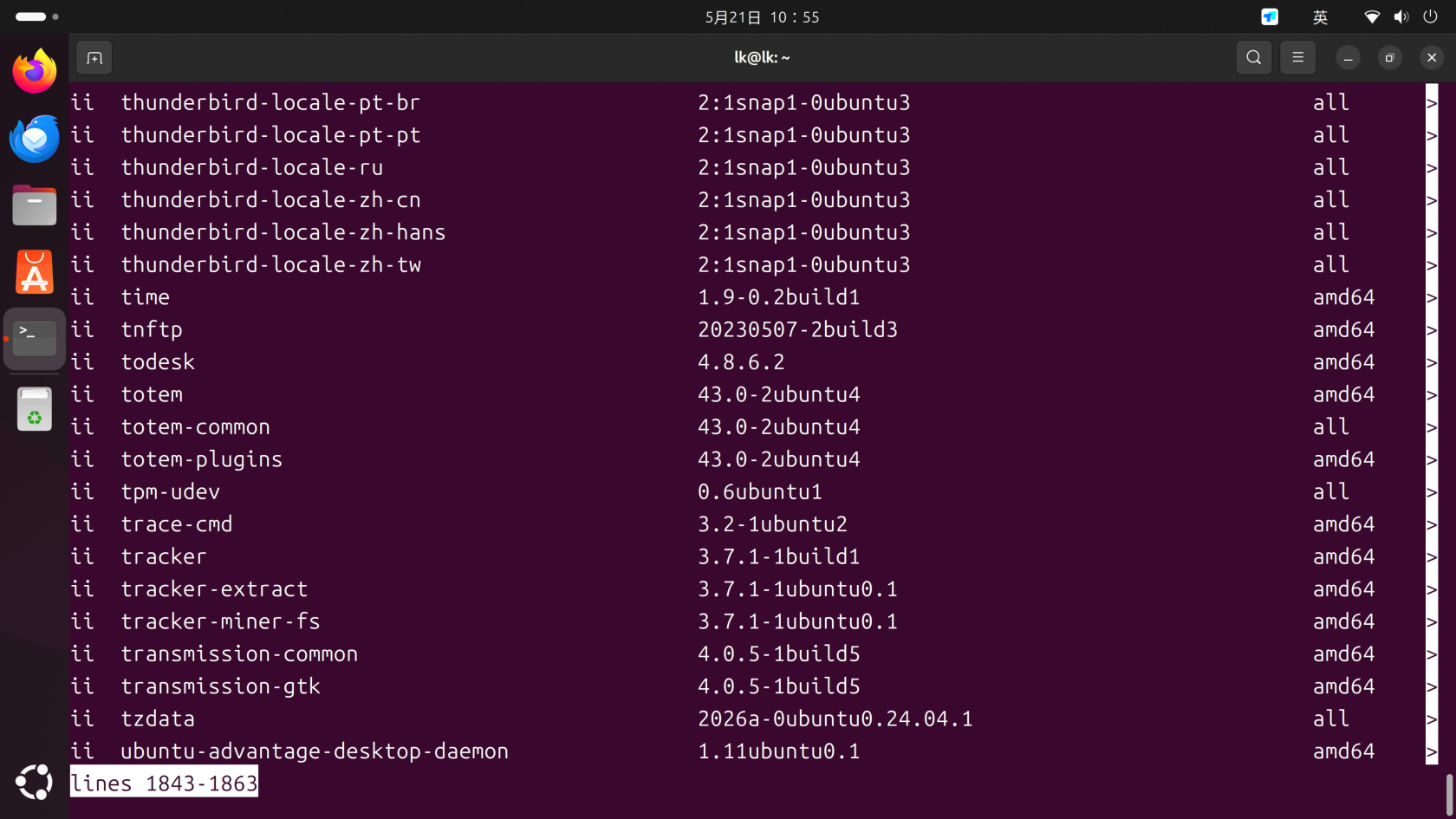This screenshot has height=819, width=1456.
Task: Click the lk@lk: ~ window title
Action: [762, 58]
